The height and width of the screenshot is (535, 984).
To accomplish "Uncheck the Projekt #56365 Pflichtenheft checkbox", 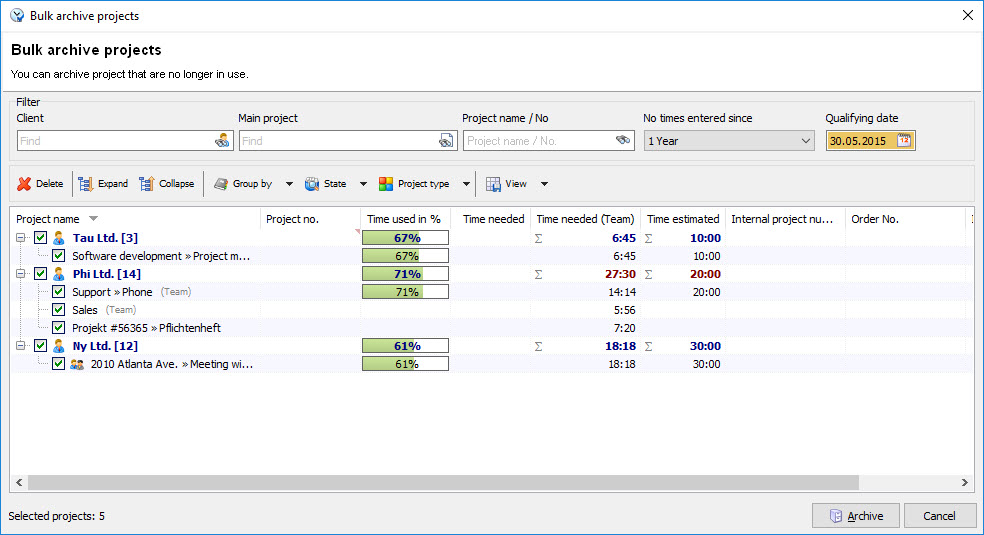I will (x=59, y=328).
